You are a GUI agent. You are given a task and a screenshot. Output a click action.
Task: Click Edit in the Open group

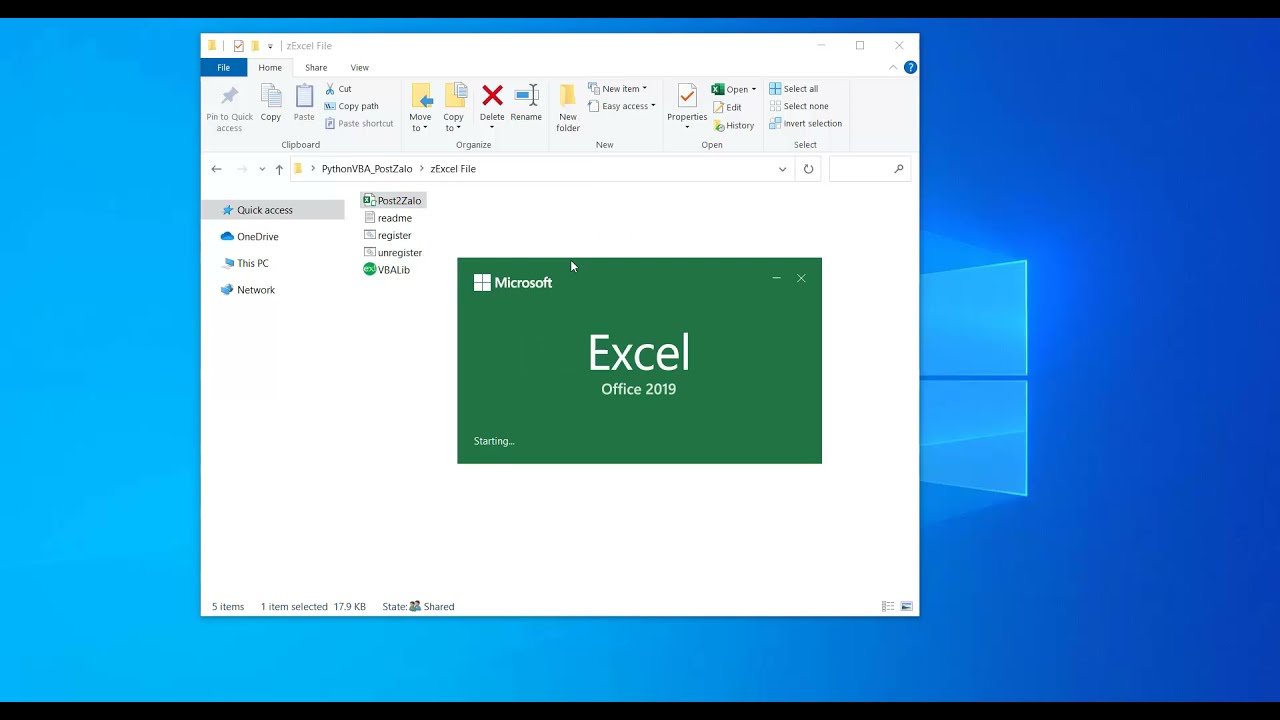pyautogui.click(x=727, y=107)
